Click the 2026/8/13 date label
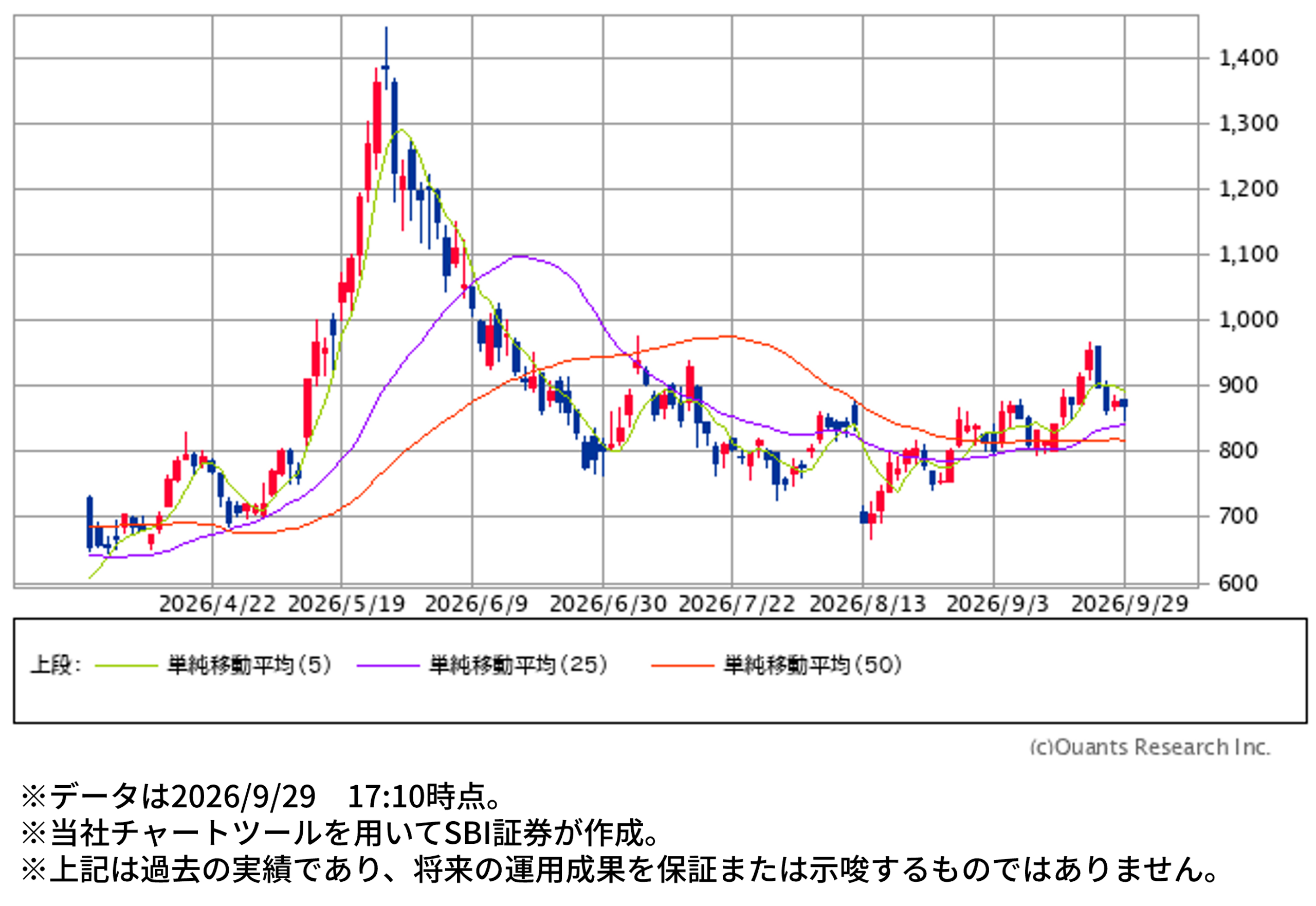Screen dimensions: 1316x906 pos(868,604)
